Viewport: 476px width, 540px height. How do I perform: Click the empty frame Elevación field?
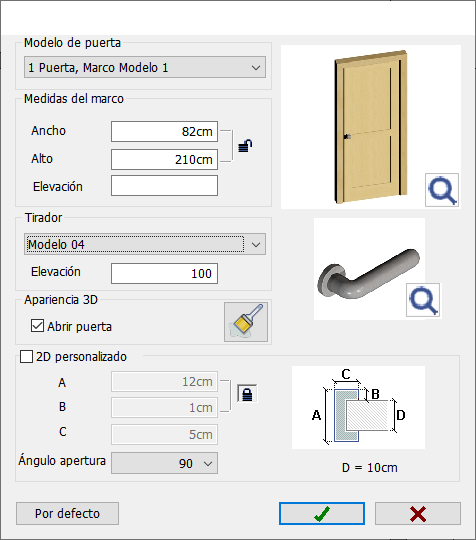164,186
